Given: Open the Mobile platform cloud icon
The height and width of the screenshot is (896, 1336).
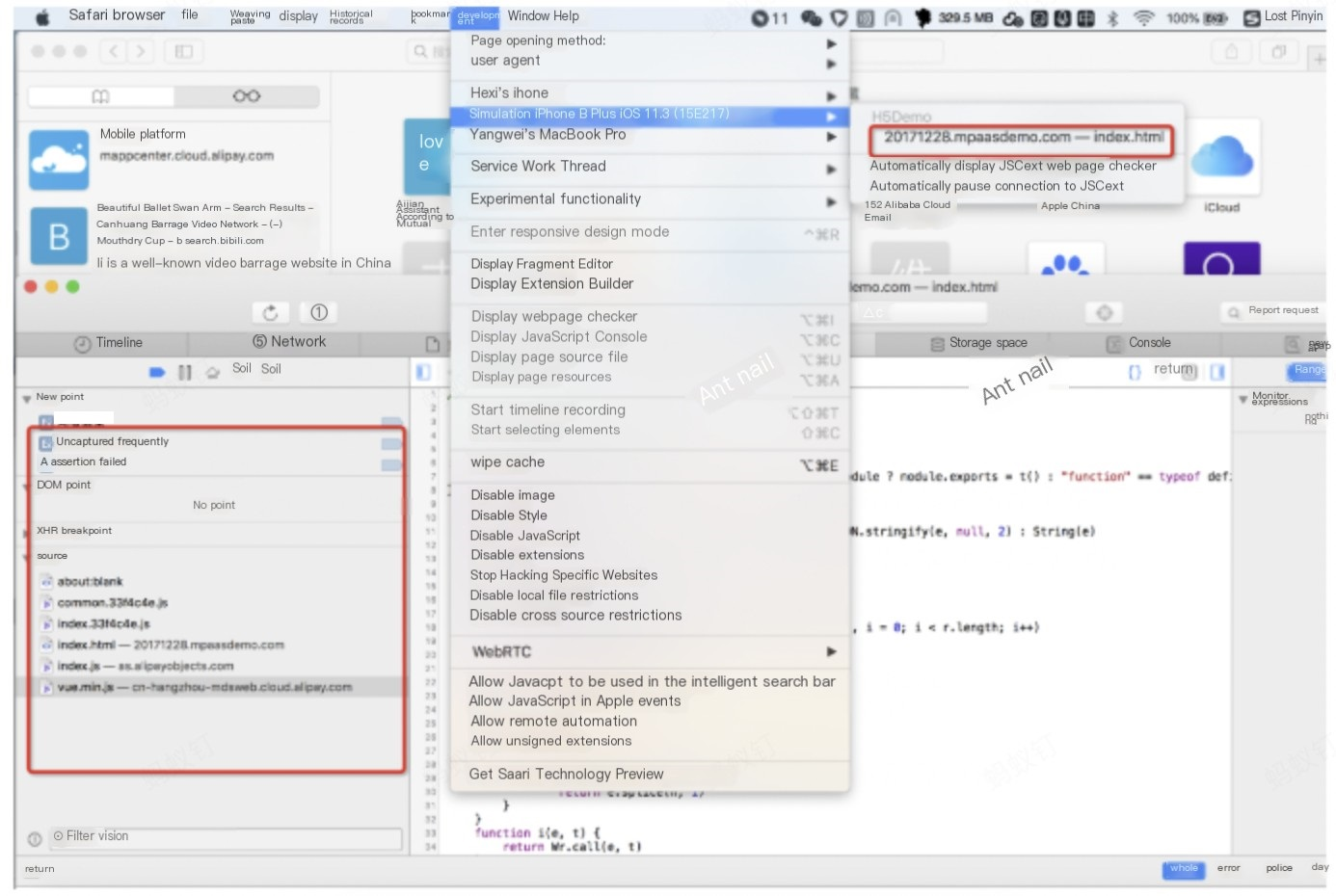Looking at the screenshot, I should 59,159.
